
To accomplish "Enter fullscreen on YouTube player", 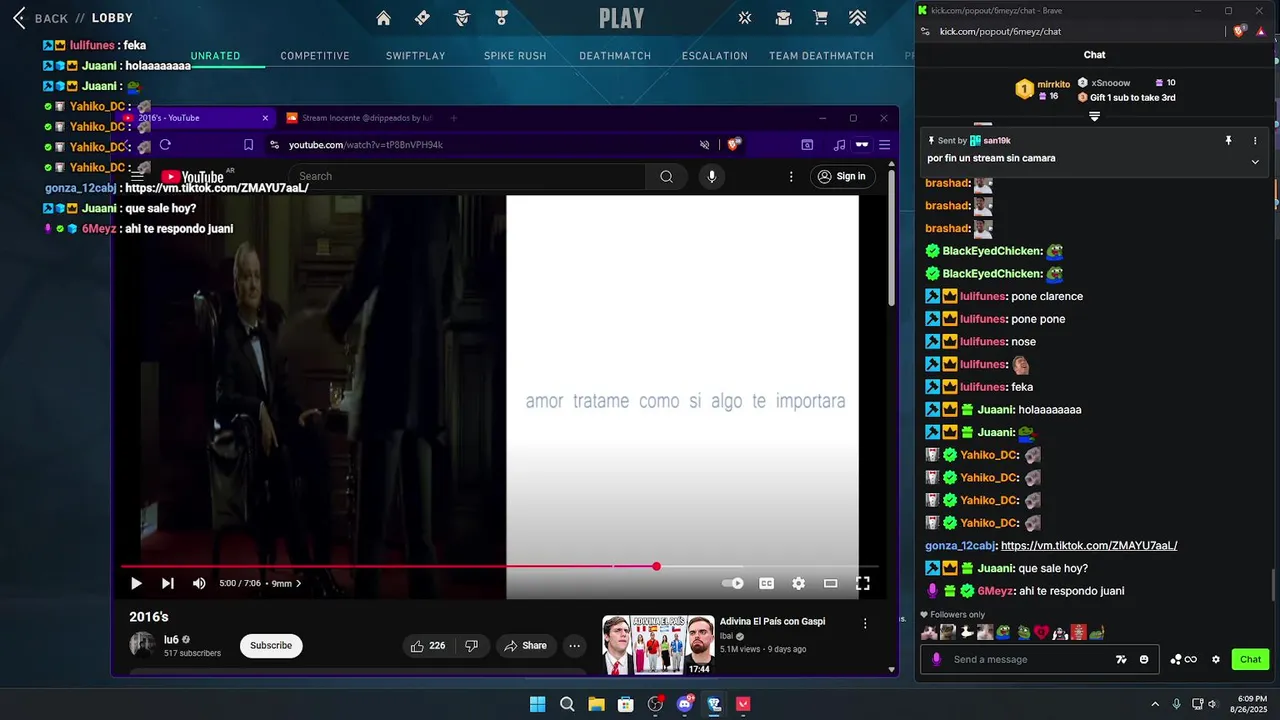I will pos(862,583).
